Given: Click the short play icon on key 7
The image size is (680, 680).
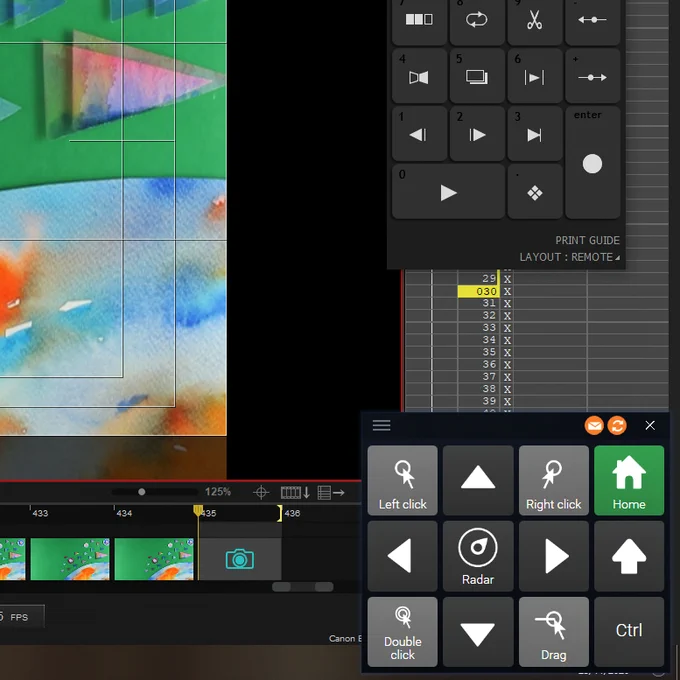Looking at the screenshot, I should tap(419, 20).
